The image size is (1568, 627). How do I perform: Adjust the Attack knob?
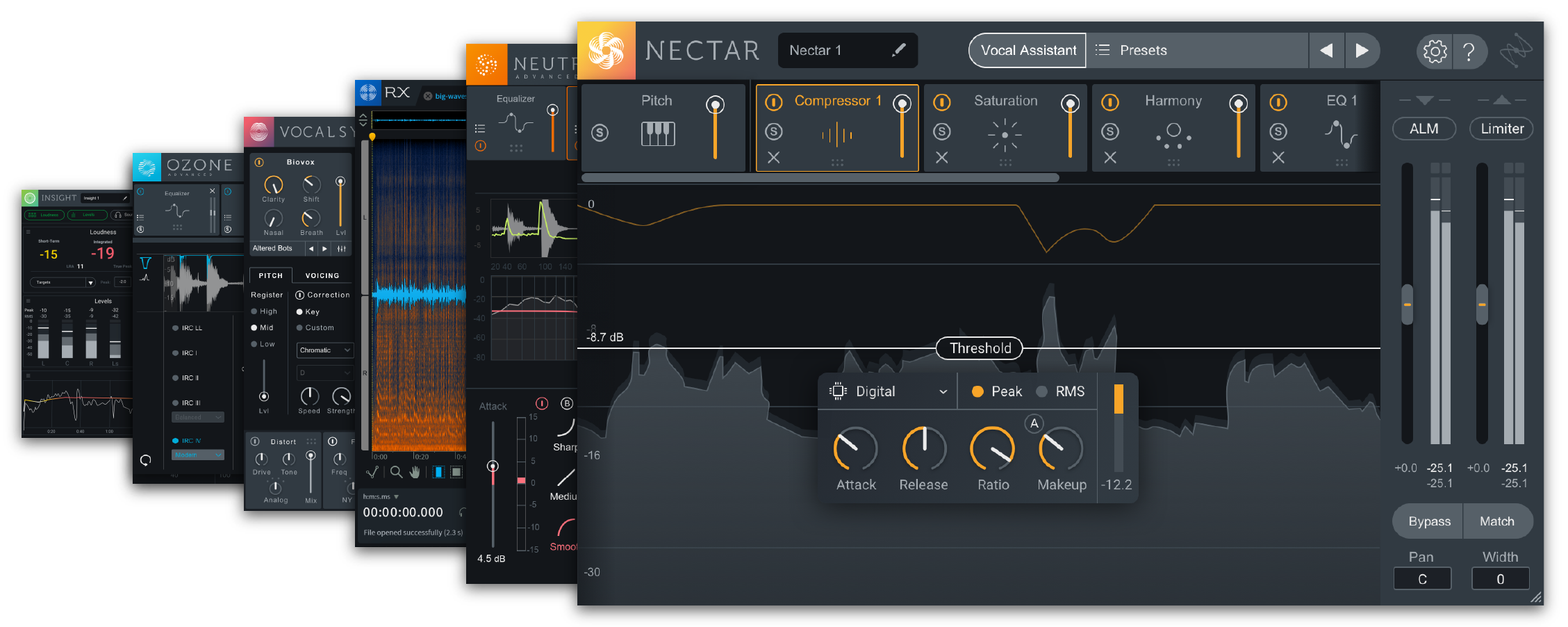856,449
